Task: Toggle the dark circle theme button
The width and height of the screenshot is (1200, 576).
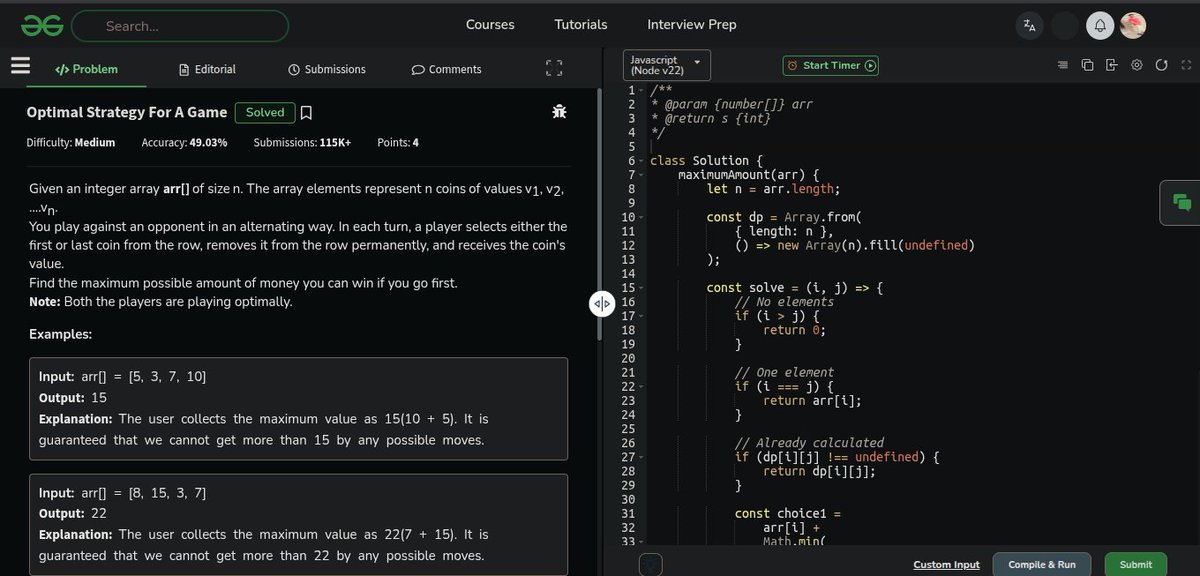Action: 1065,26
